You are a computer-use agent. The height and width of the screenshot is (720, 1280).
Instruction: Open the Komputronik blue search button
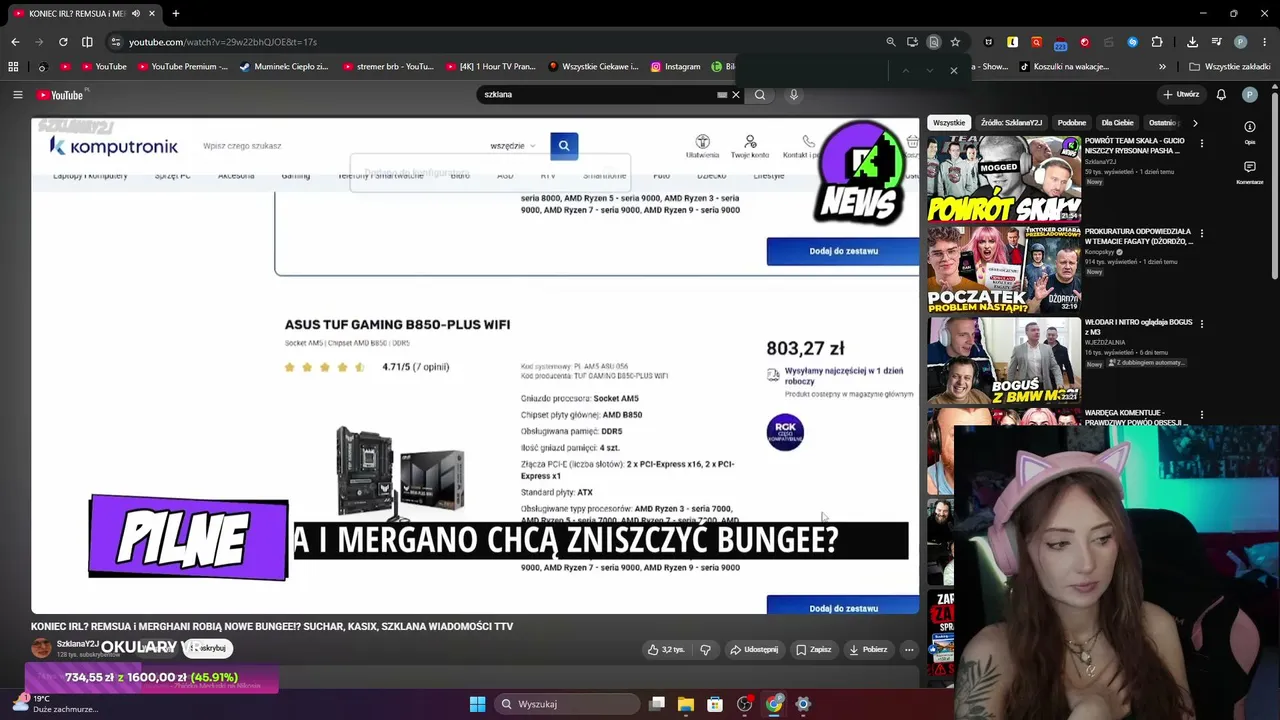tap(564, 146)
